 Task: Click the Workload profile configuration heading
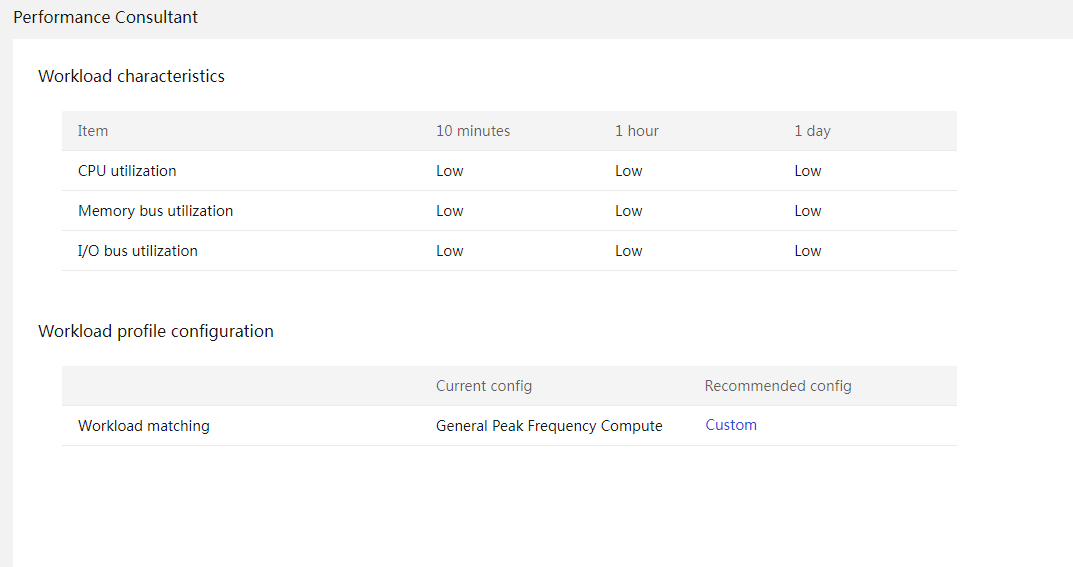tap(156, 331)
